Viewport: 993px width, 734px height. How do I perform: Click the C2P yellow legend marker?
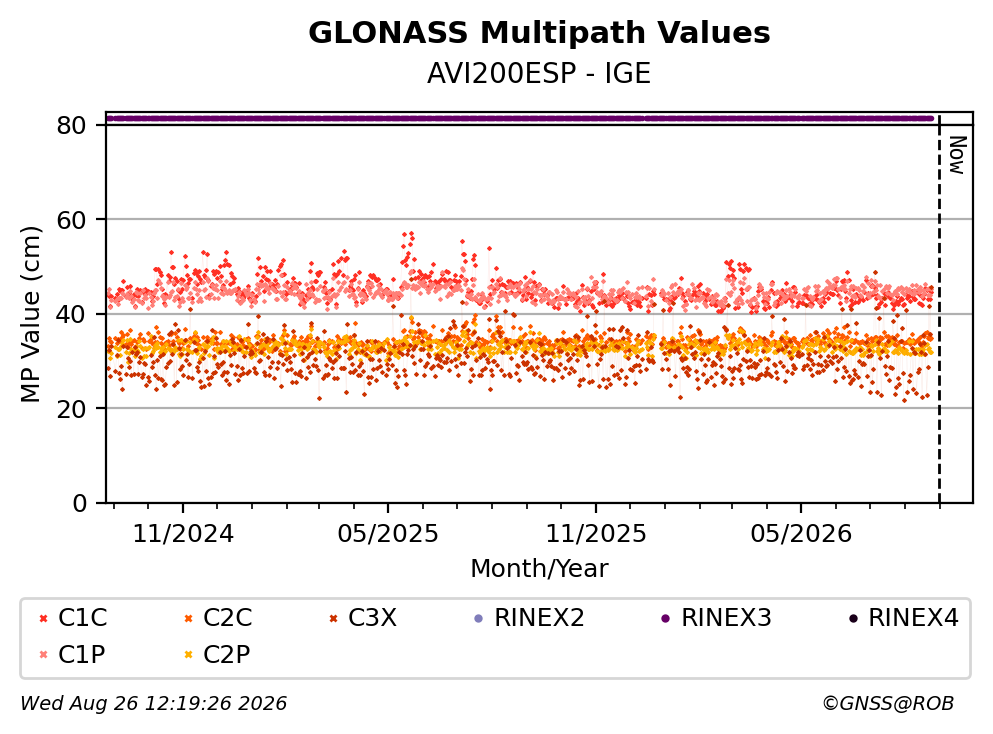pos(188,655)
